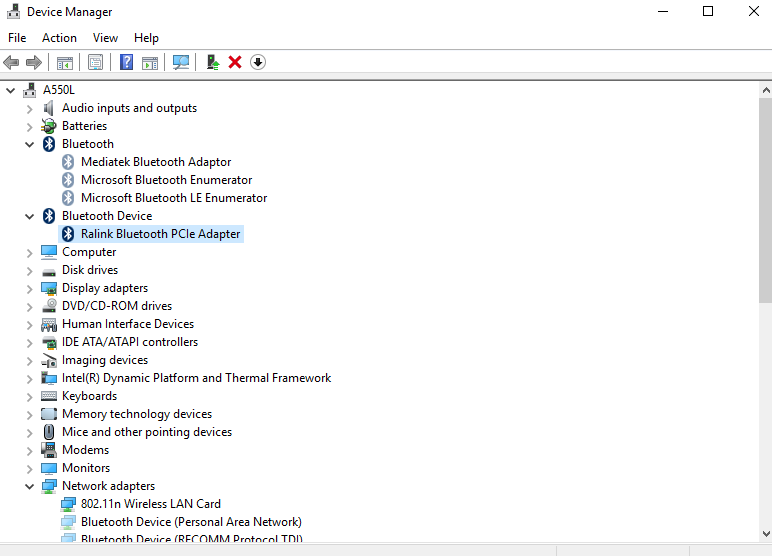Collapse the Network adapters category
This screenshot has width=772, height=556.
coord(30,487)
